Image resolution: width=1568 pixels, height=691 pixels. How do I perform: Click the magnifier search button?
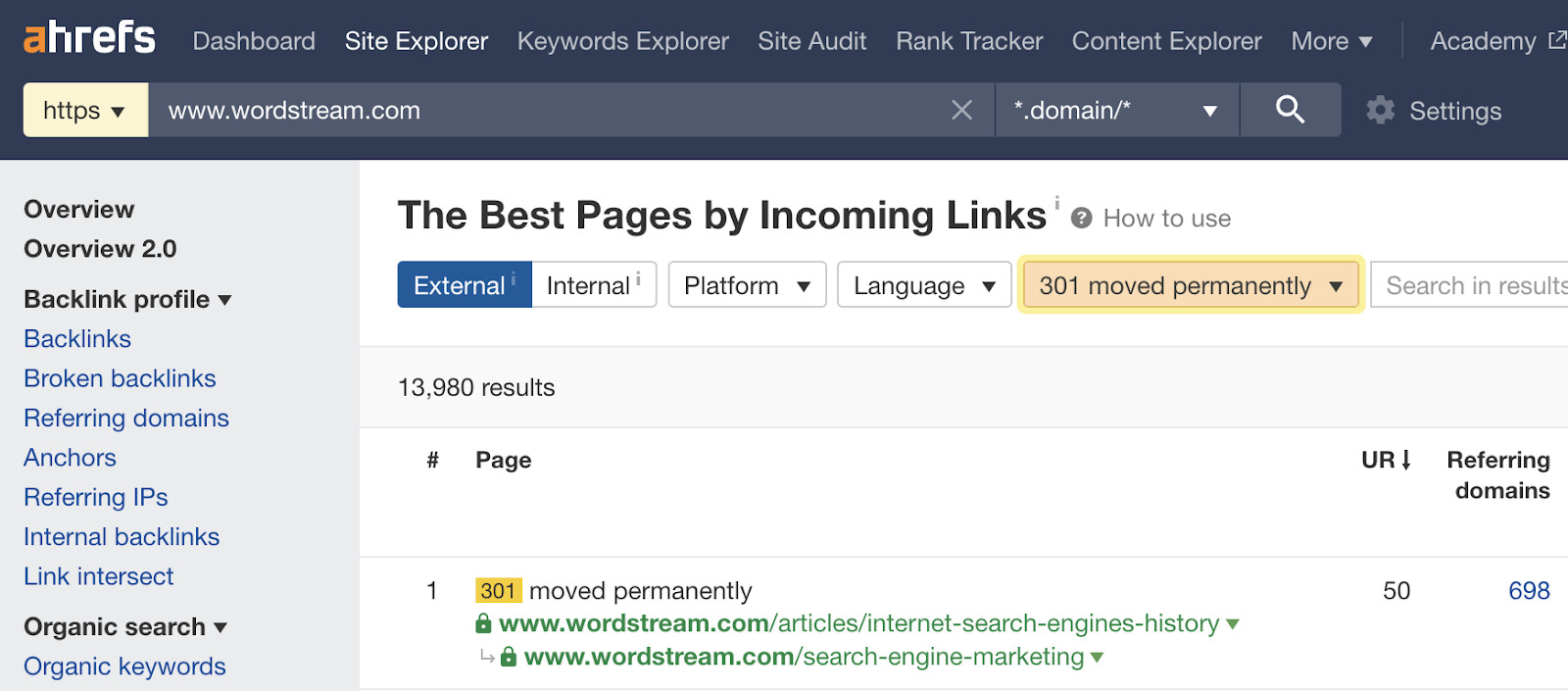click(x=1290, y=110)
